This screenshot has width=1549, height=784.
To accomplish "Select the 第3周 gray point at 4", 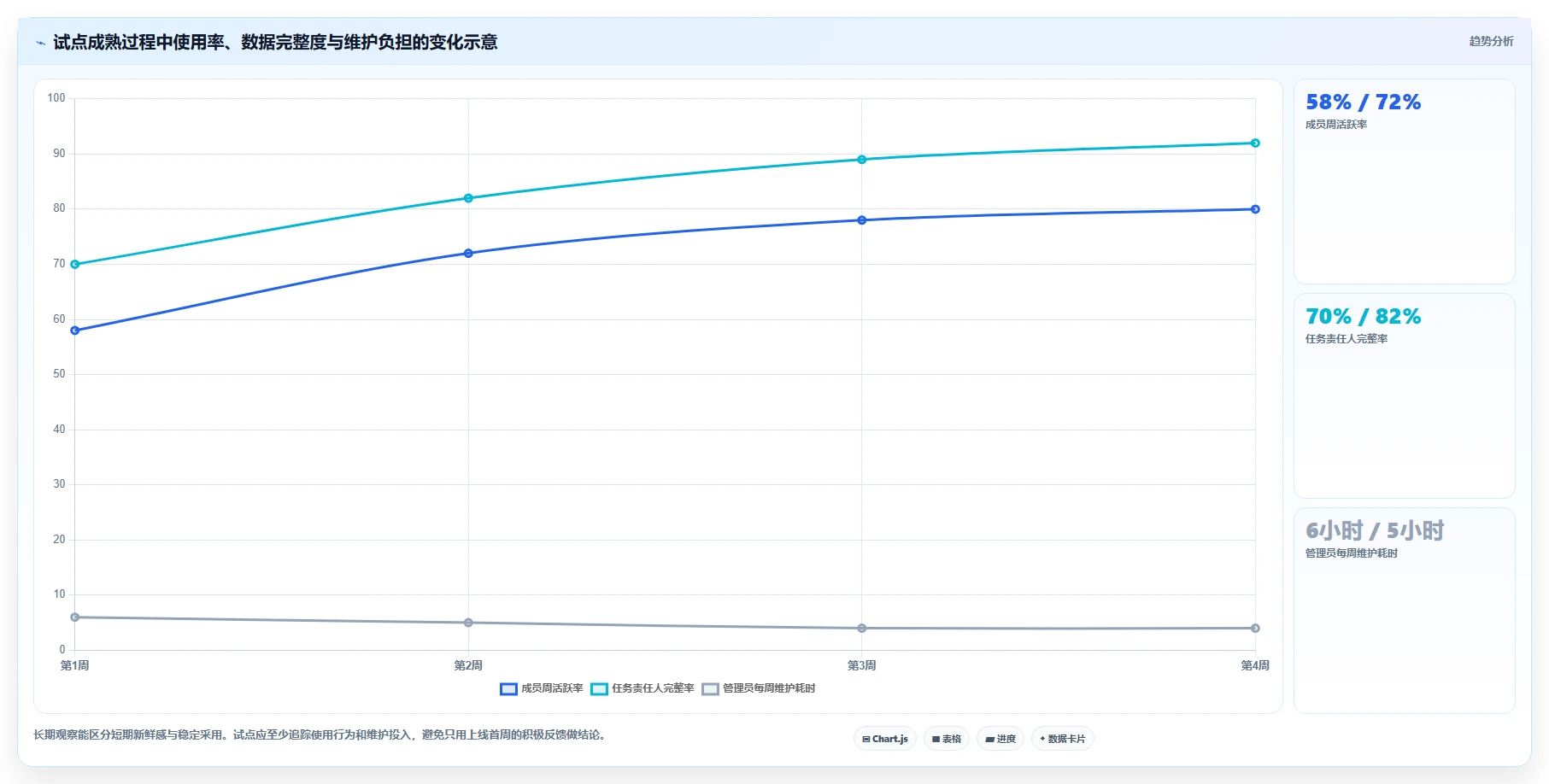I will (x=862, y=629).
